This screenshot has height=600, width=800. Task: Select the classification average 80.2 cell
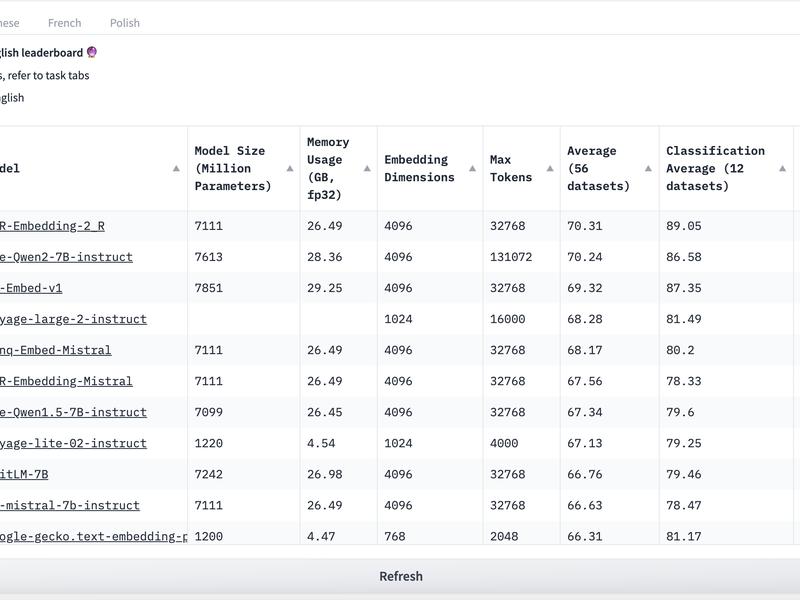[726, 351]
